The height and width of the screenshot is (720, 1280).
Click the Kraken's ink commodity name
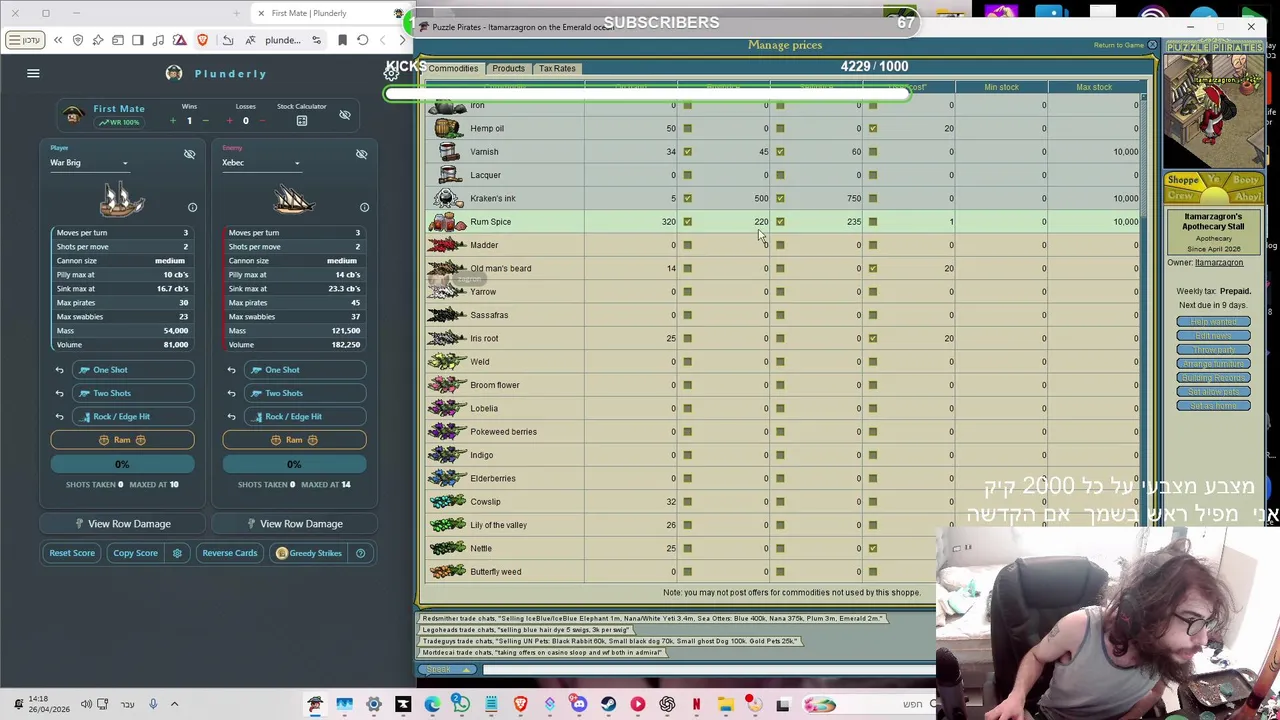(493, 198)
